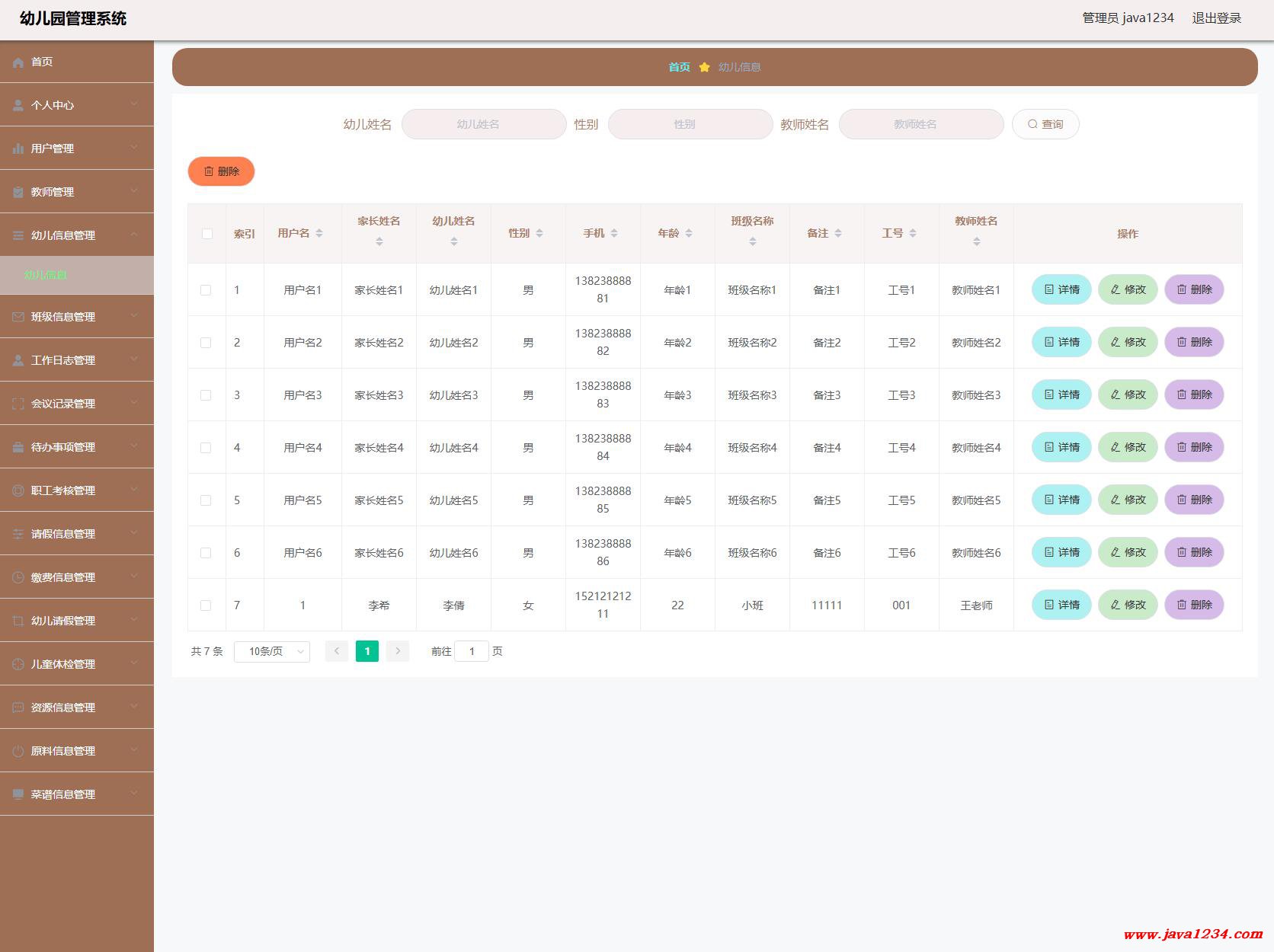This screenshot has width=1274, height=952.
Task: Click the 首页 breadcrumb link
Action: (x=679, y=67)
